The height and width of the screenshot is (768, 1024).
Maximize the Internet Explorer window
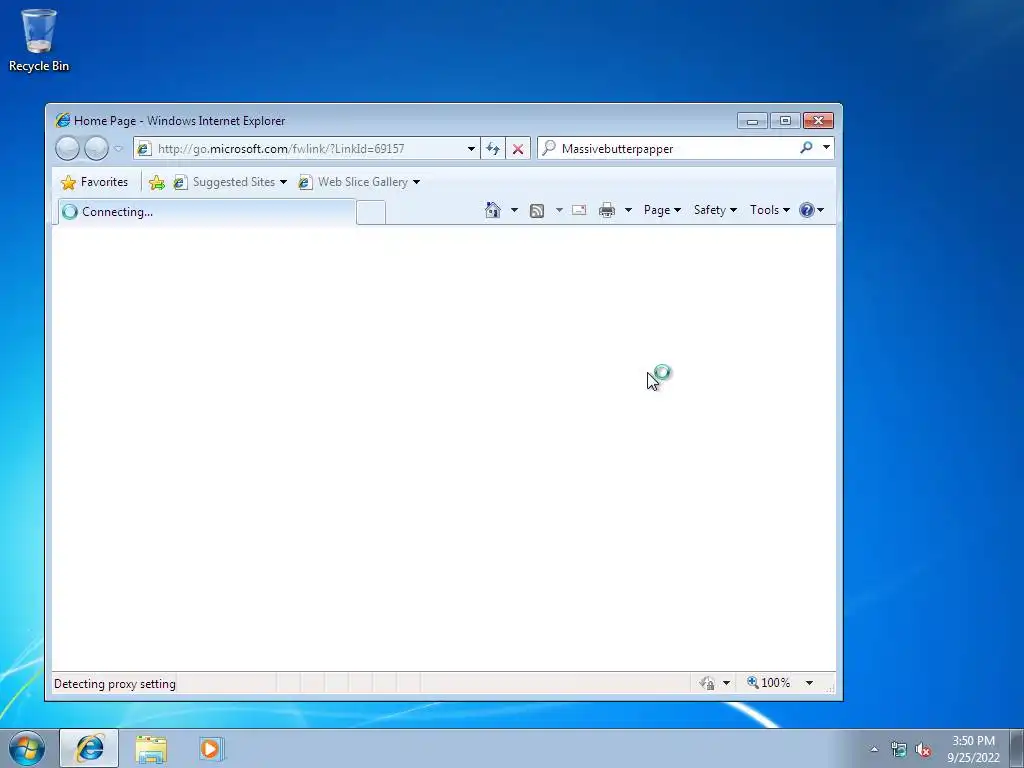785,121
